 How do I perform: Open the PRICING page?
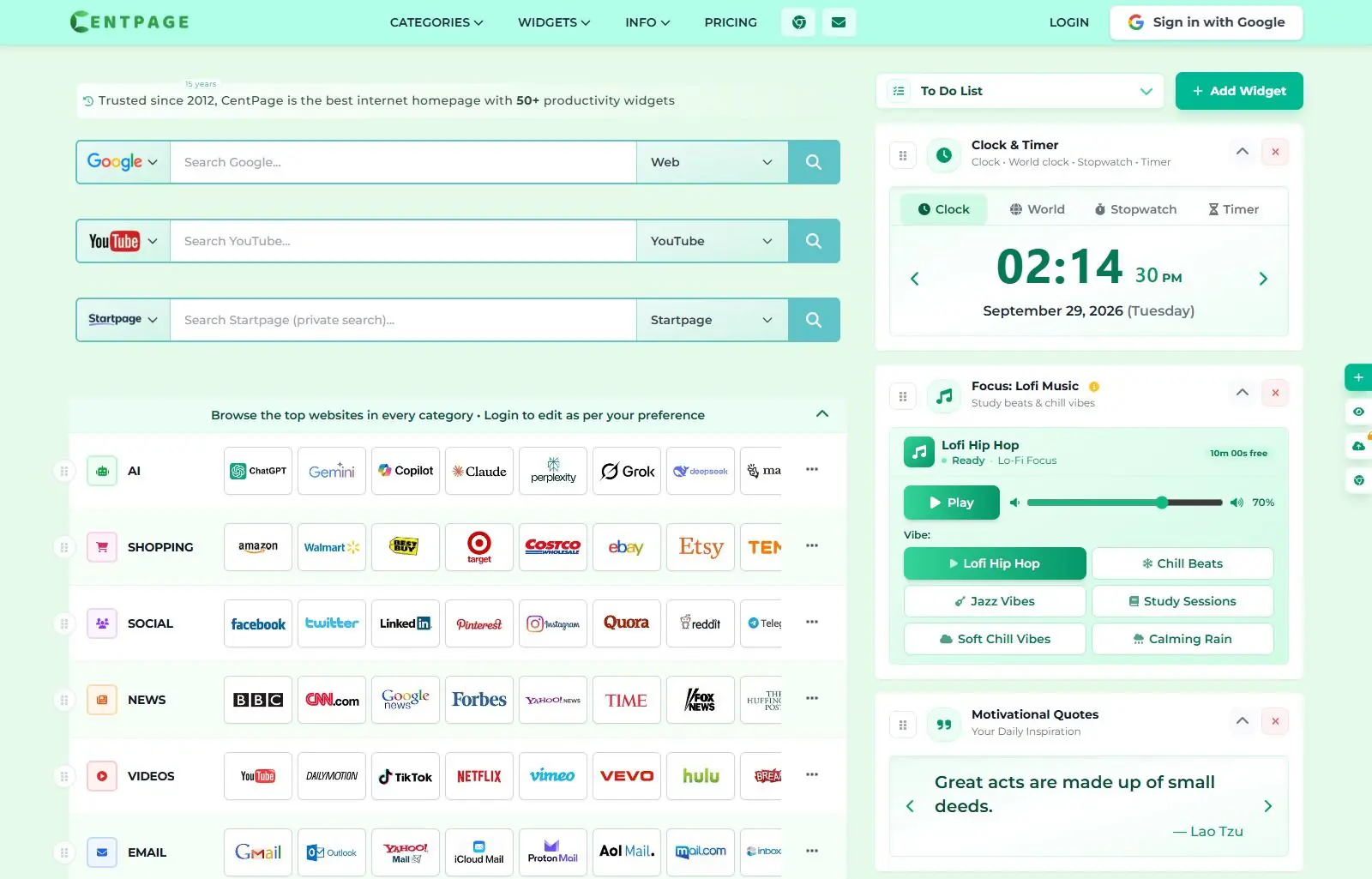(x=731, y=22)
